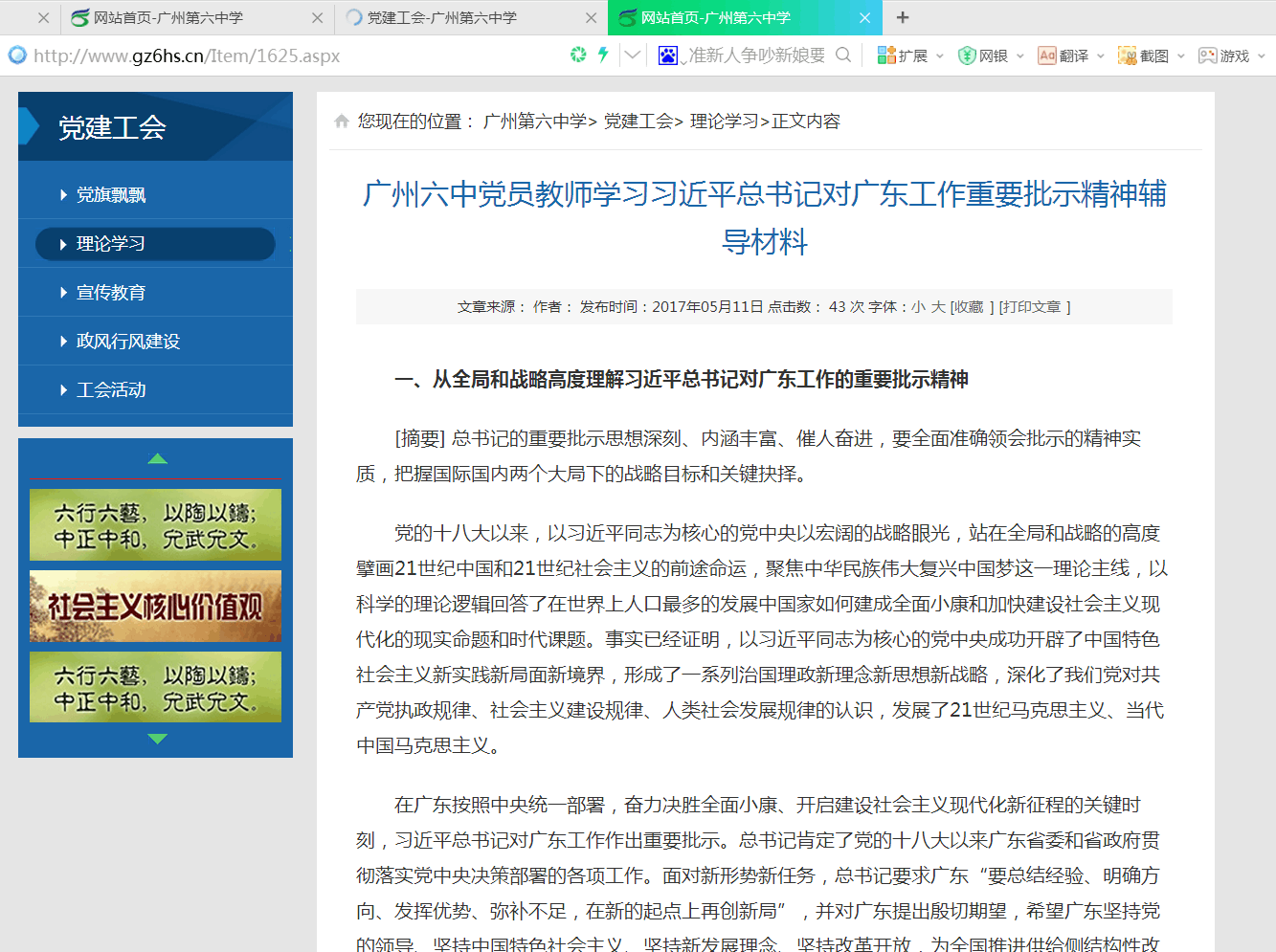Image resolution: width=1276 pixels, height=952 pixels.
Task: Click 理论学习 breadcrumb link
Action: pos(725,122)
